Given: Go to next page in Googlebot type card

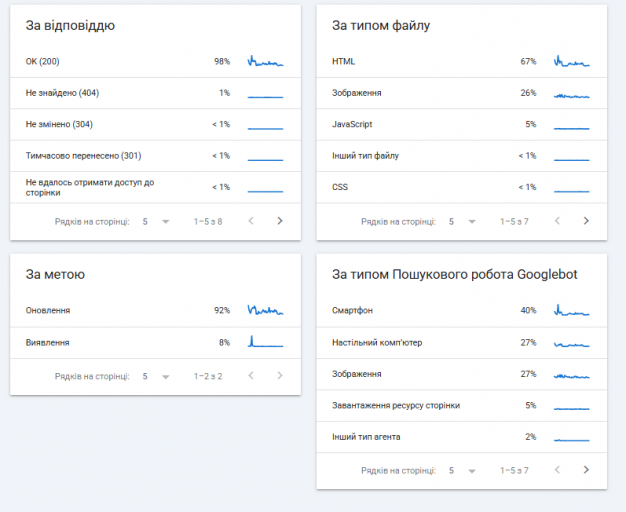Looking at the screenshot, I should [x=586, y=470].
